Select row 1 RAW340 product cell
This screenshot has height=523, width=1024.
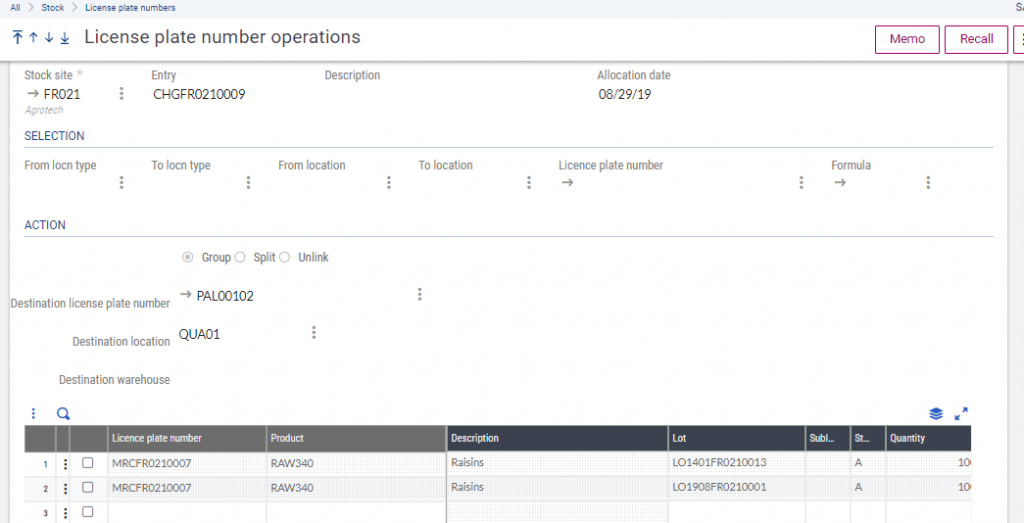(x=357, y=464)
